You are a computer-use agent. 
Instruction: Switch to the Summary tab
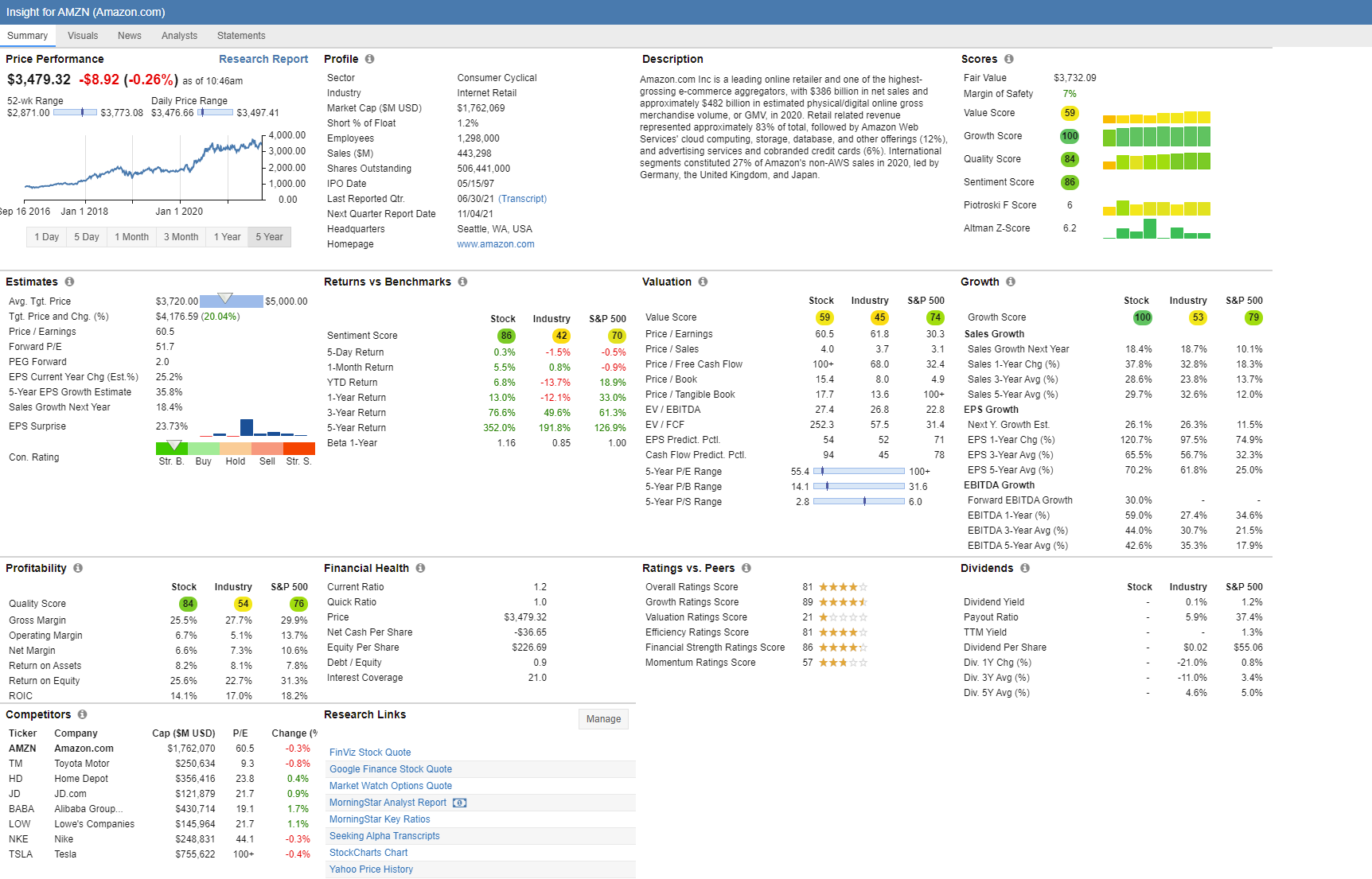[x=27, y=36]
